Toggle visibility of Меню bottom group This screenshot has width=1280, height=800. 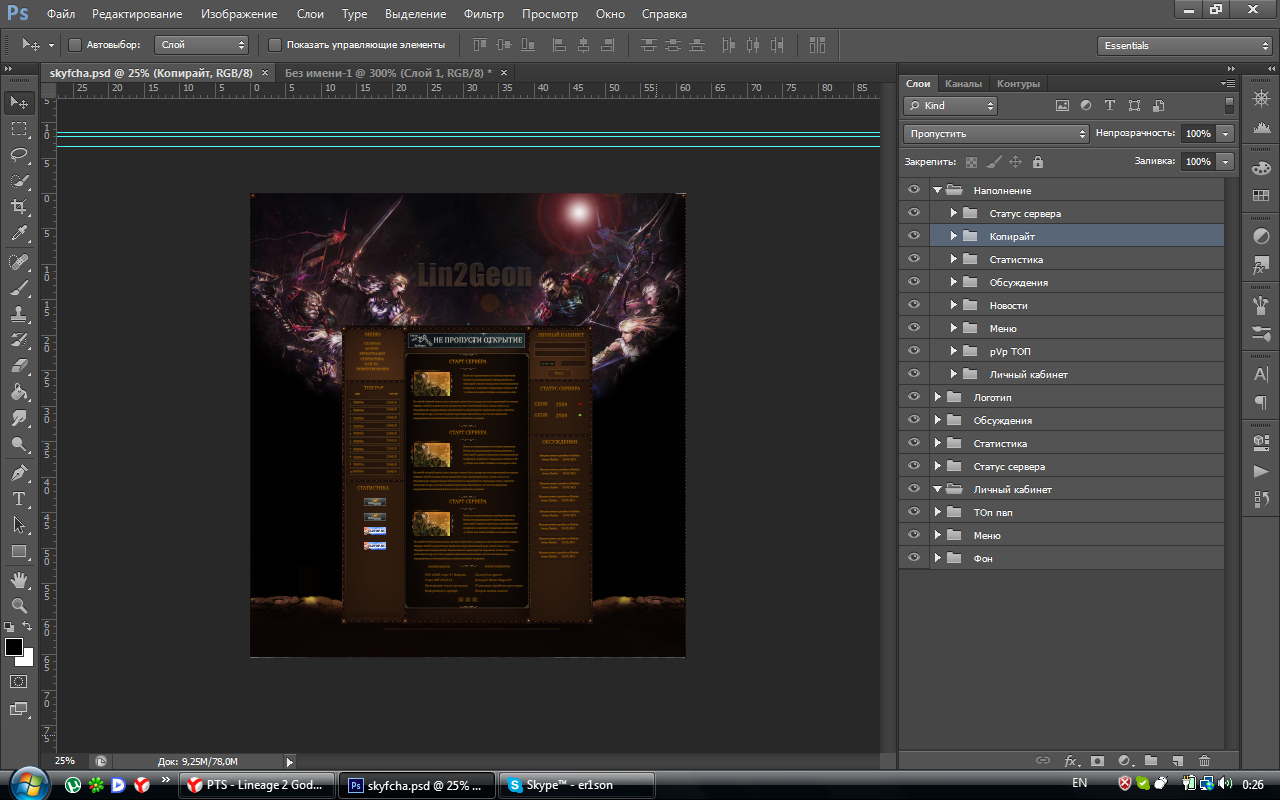(x=913, y=535)
